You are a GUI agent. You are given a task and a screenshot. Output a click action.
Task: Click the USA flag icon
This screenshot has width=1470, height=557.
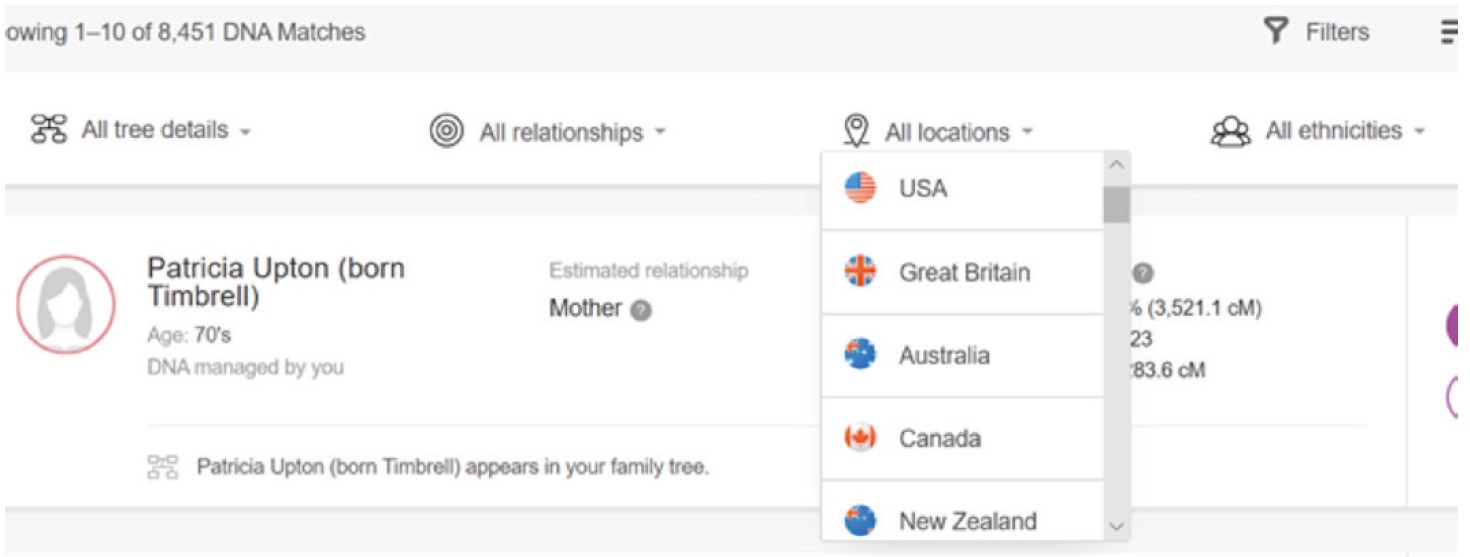click(860, 188)
